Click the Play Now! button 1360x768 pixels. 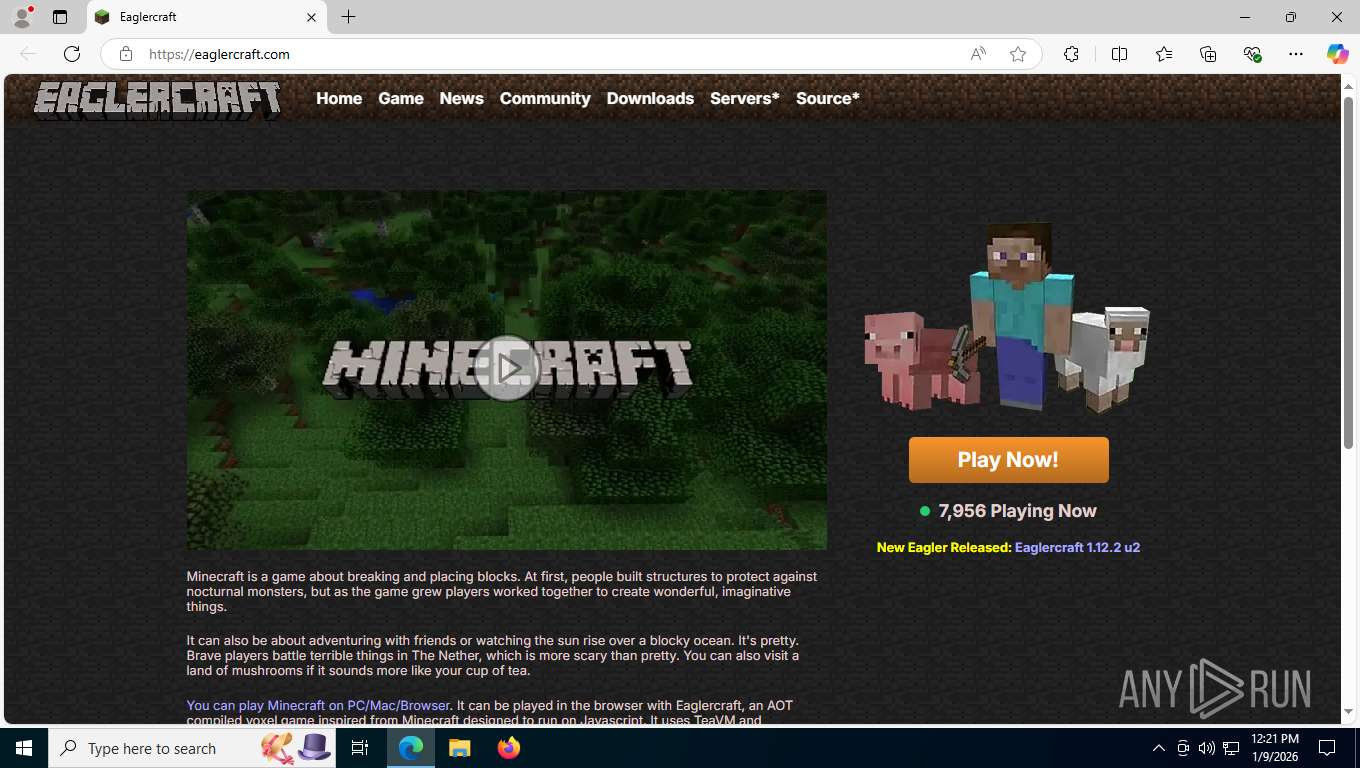[1008, 460]
